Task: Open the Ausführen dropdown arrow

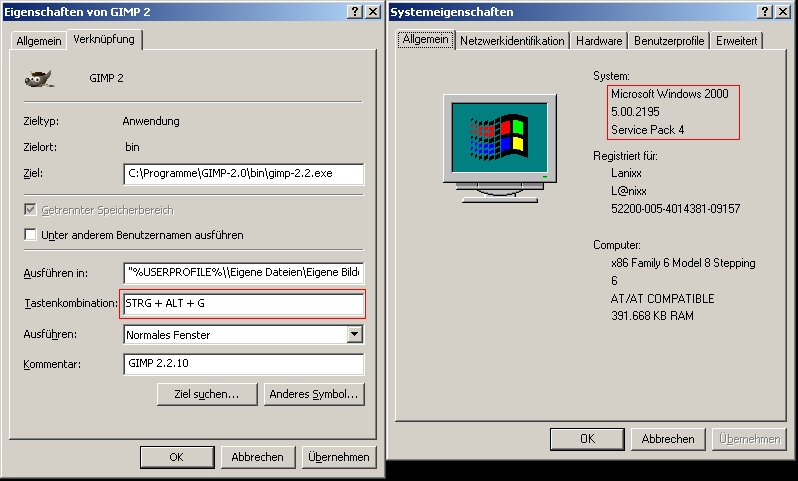Action: tap(355, 334)
